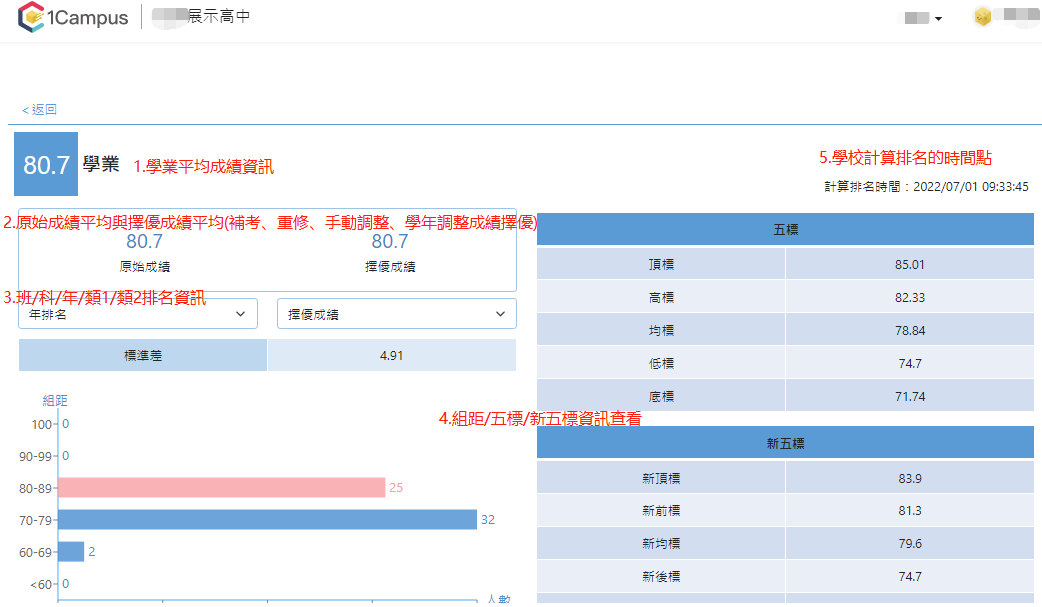This screenshot has width=1042, height=607.
Task: Select the 頂標 row label
Action: 661,264
